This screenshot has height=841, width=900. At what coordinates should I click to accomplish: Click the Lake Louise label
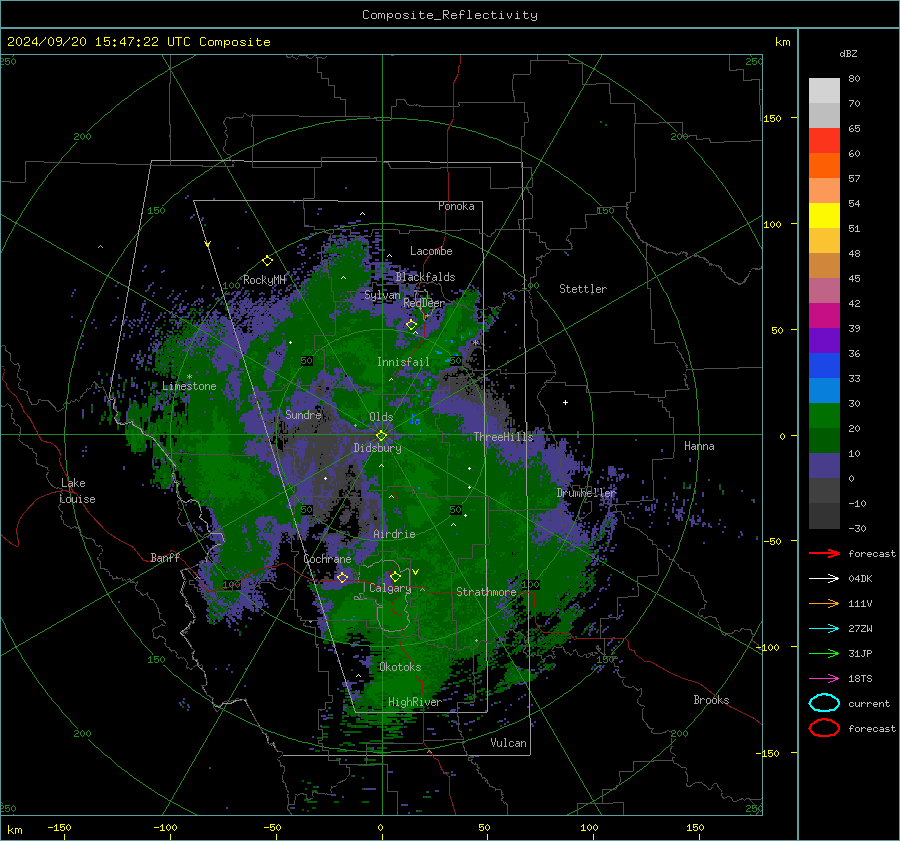(x=77, y=491)
